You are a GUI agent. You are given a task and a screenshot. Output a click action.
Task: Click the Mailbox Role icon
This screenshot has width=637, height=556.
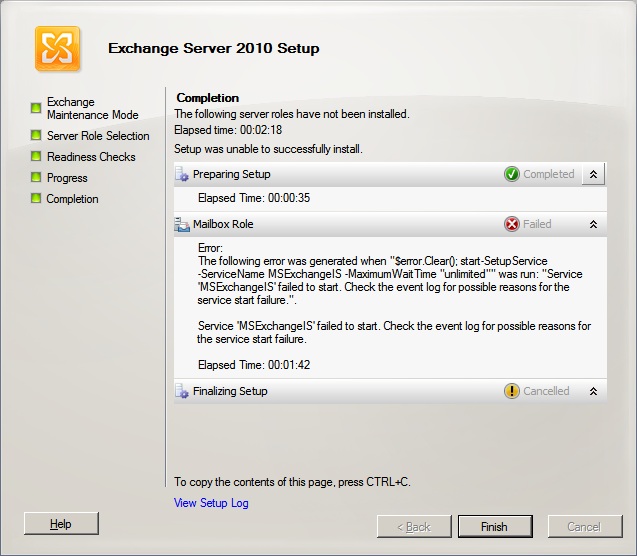(182, 224)
